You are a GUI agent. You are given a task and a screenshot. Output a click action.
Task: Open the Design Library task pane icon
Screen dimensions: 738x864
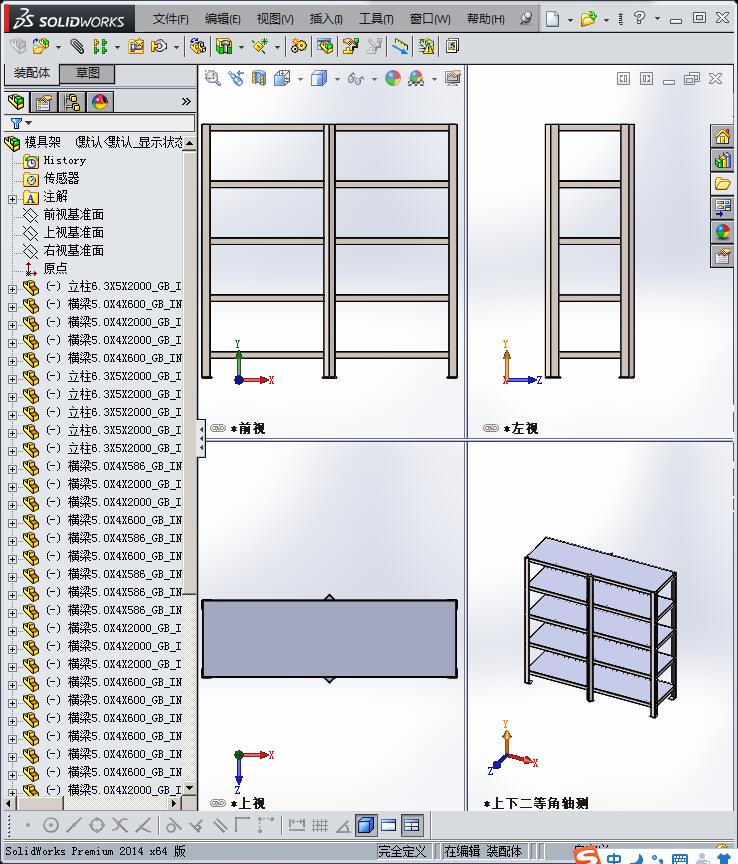click(722, 160)
